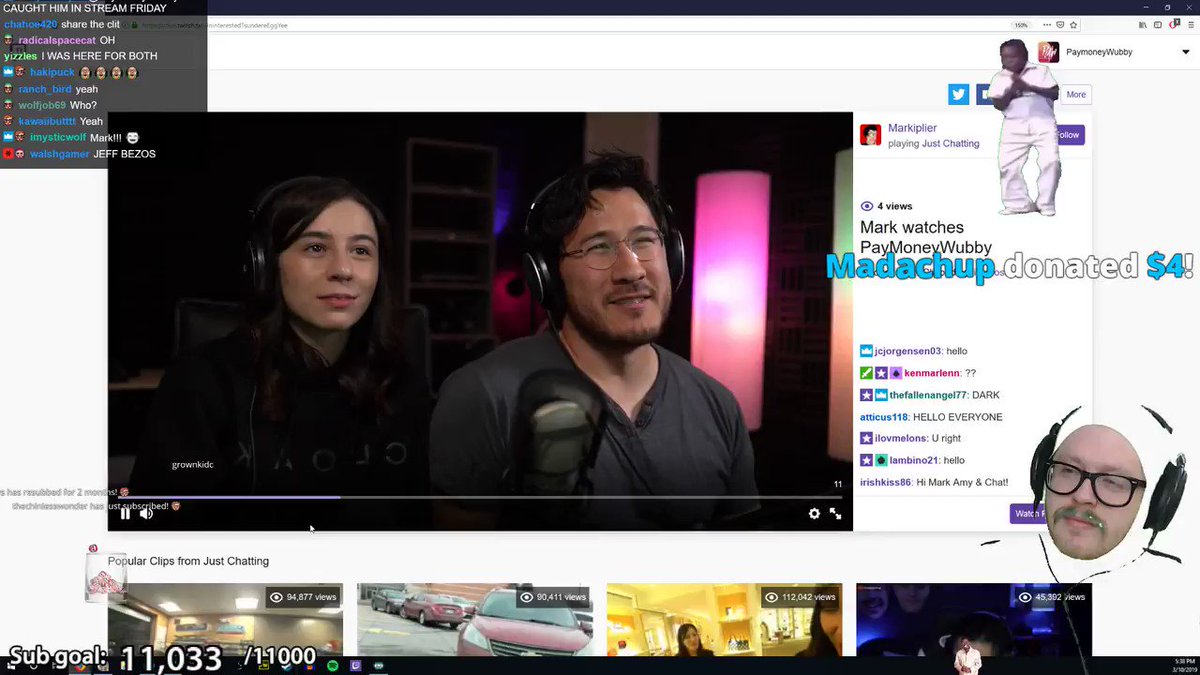
Task: Click chat username lambino21
Action: [x=913, y=460]
